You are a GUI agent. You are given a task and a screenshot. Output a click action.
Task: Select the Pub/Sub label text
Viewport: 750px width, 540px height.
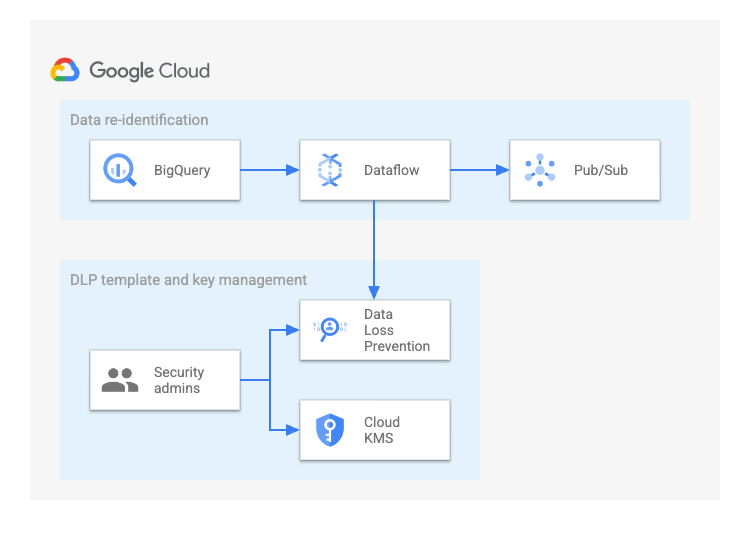(x=601, y=170)
